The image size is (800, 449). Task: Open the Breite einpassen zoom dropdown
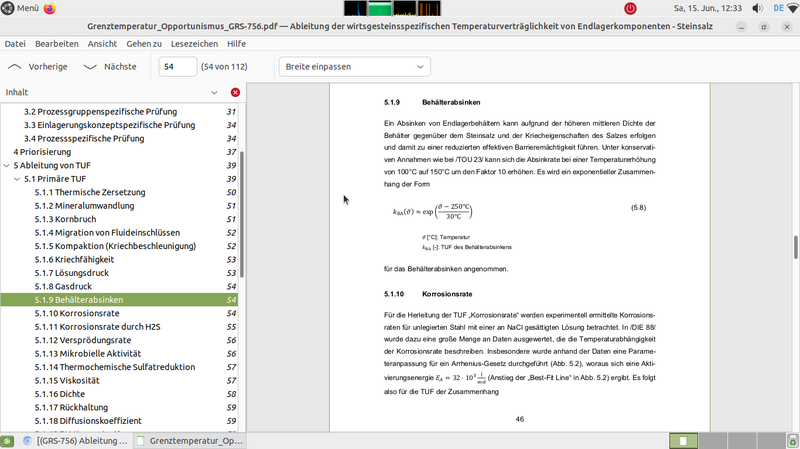tap(354, 67)
